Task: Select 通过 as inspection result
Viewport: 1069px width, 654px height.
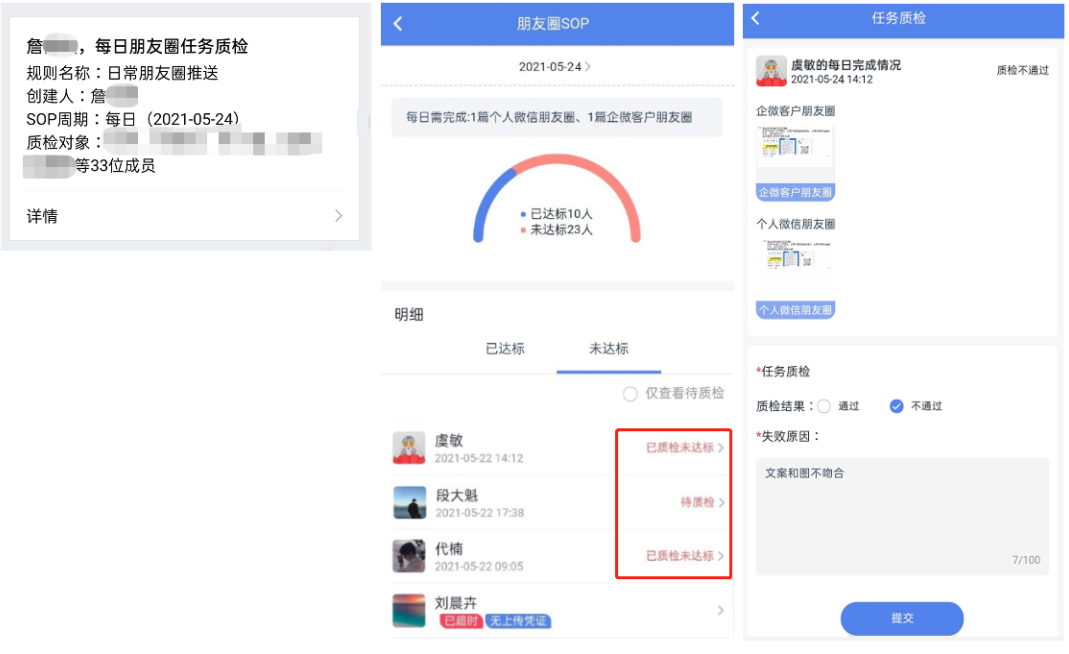Action: coord(824,406)
